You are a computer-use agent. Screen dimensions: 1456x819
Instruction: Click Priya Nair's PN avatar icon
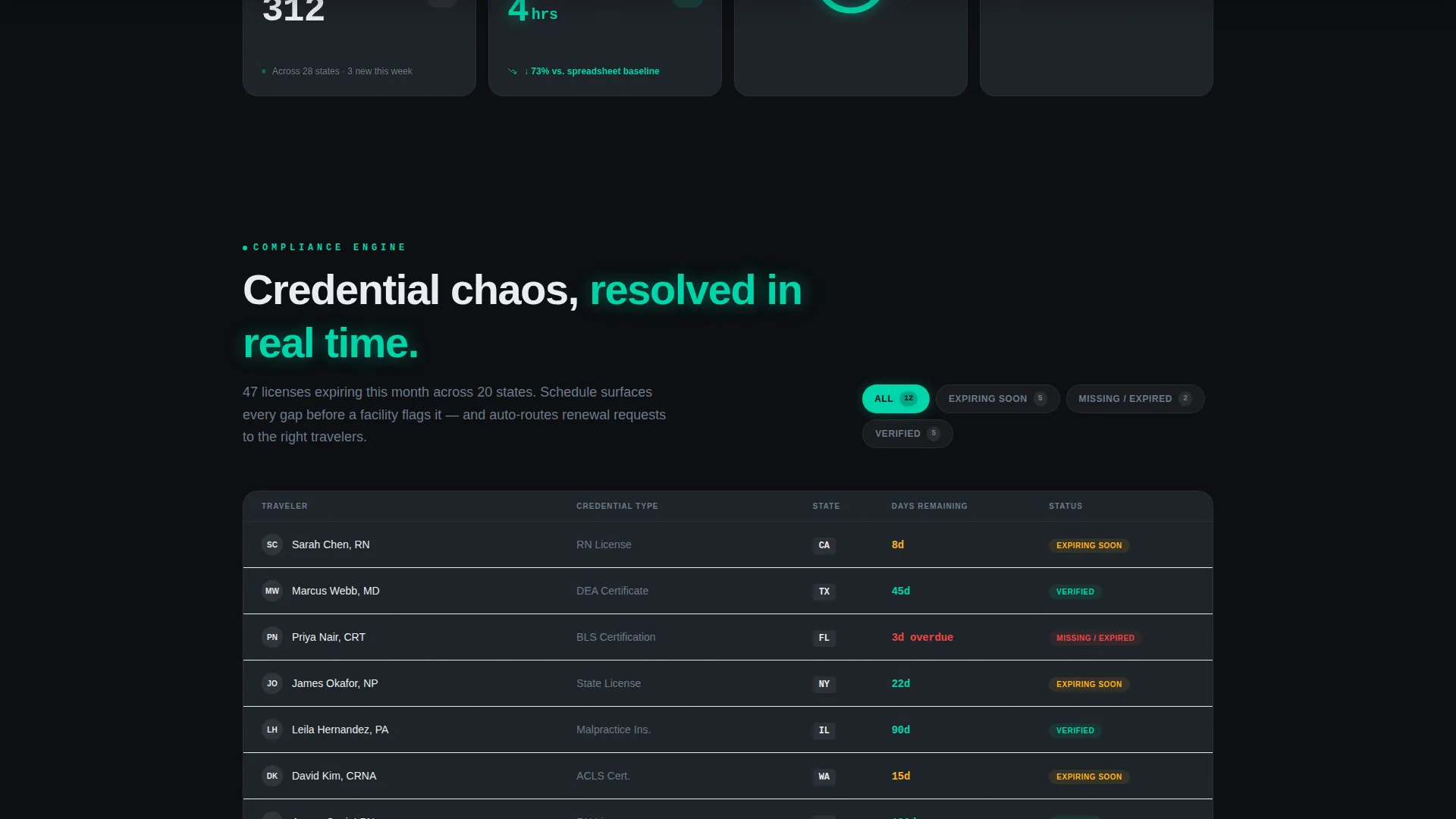coord(272,637)
